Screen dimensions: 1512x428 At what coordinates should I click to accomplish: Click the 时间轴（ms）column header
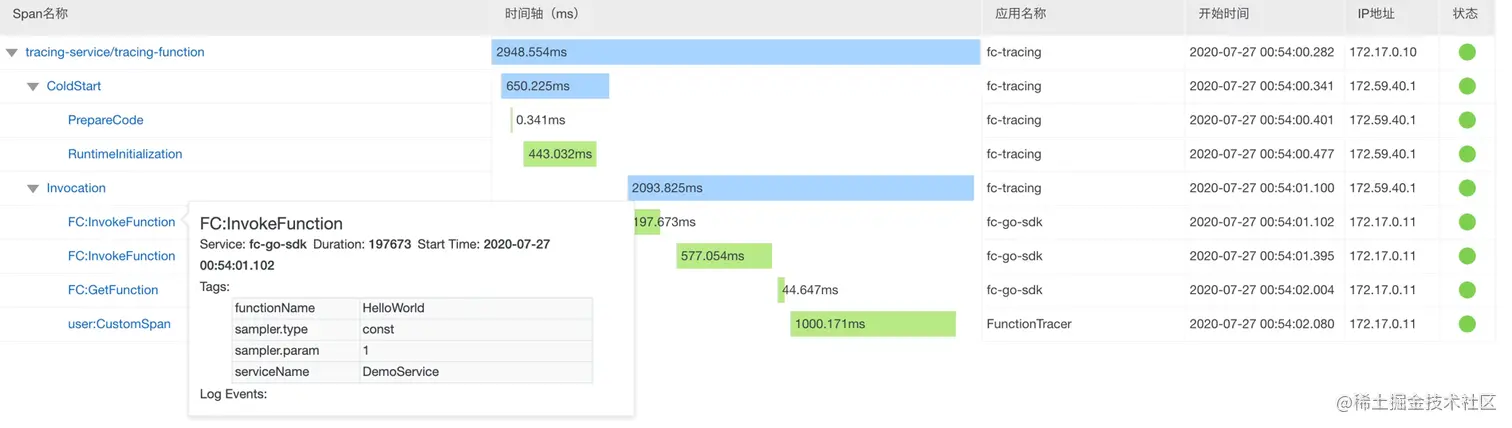(542, 14)
